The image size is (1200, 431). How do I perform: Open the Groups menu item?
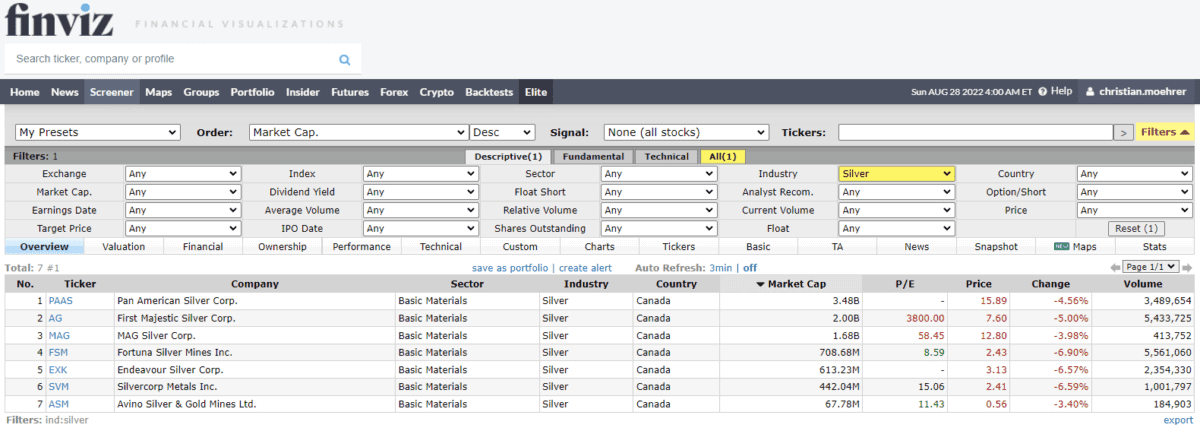tap(201, 92)
